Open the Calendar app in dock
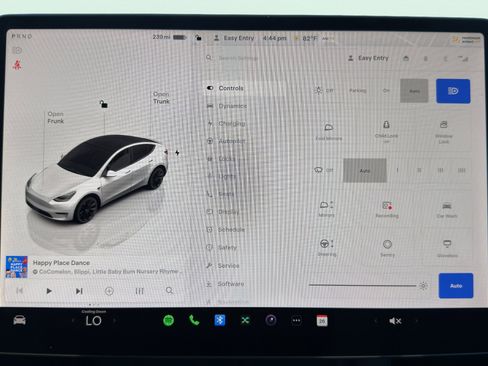488x366 pixels. (x=322, y=321)
